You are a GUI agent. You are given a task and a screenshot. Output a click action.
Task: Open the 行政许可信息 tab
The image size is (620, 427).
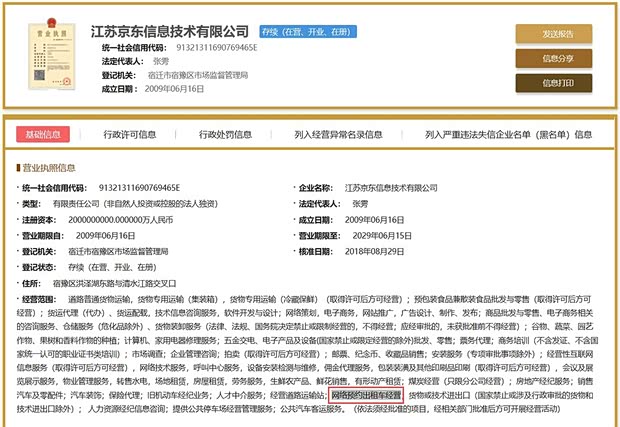129,134
